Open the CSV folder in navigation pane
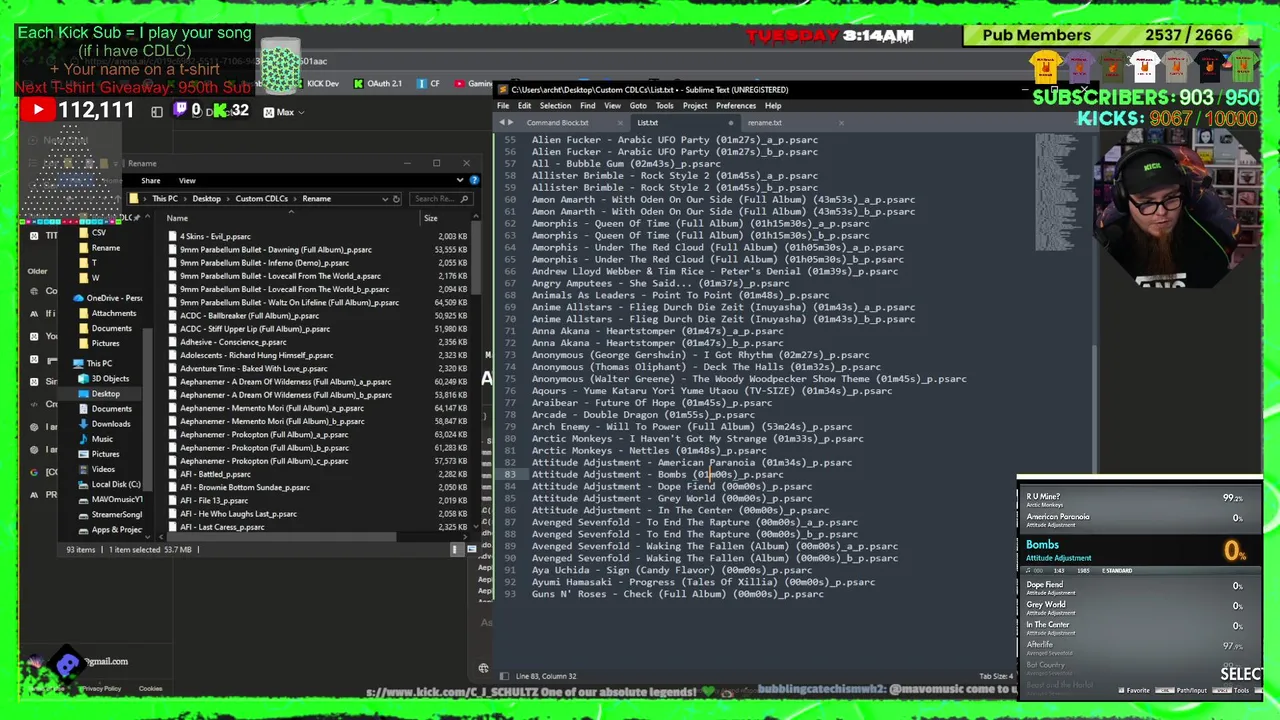1280x720 pixels. tap(98, 233)
